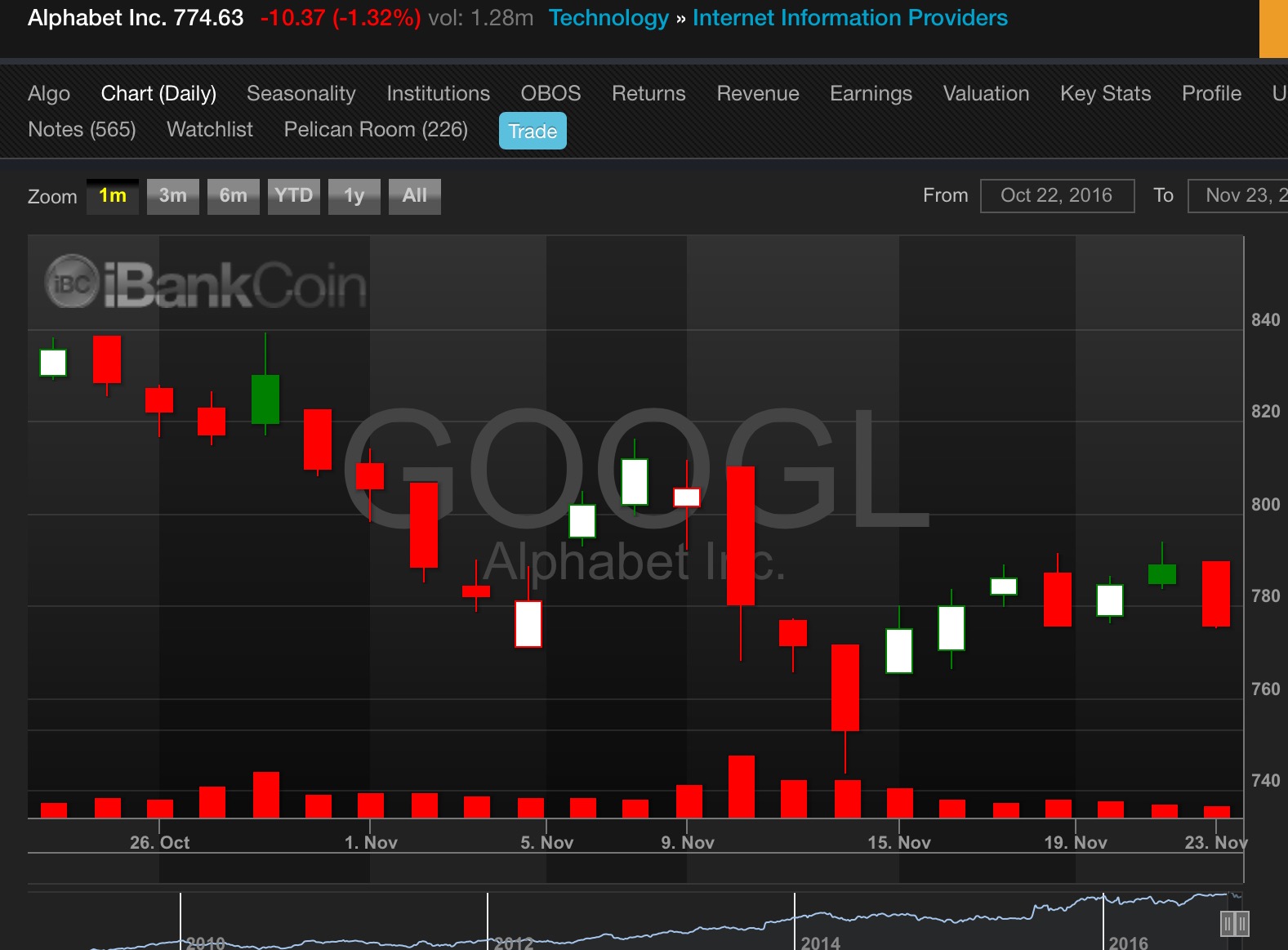Click the tall red candle after 9. Nov
The width and height of the screenshot is (1288, 950).
741,535
